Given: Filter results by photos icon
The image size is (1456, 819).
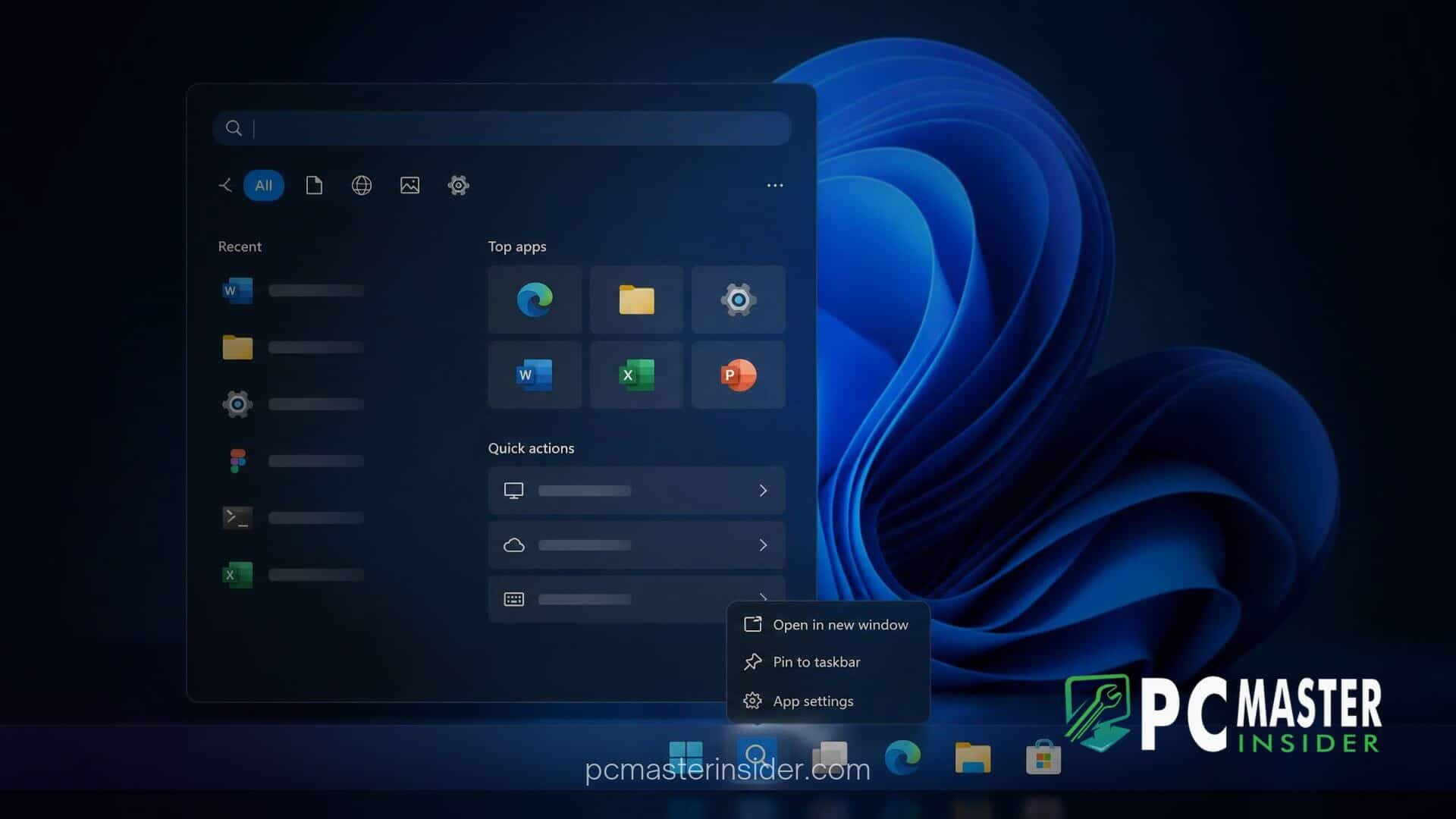Looking at the screenshot, I should click(409, 185).
